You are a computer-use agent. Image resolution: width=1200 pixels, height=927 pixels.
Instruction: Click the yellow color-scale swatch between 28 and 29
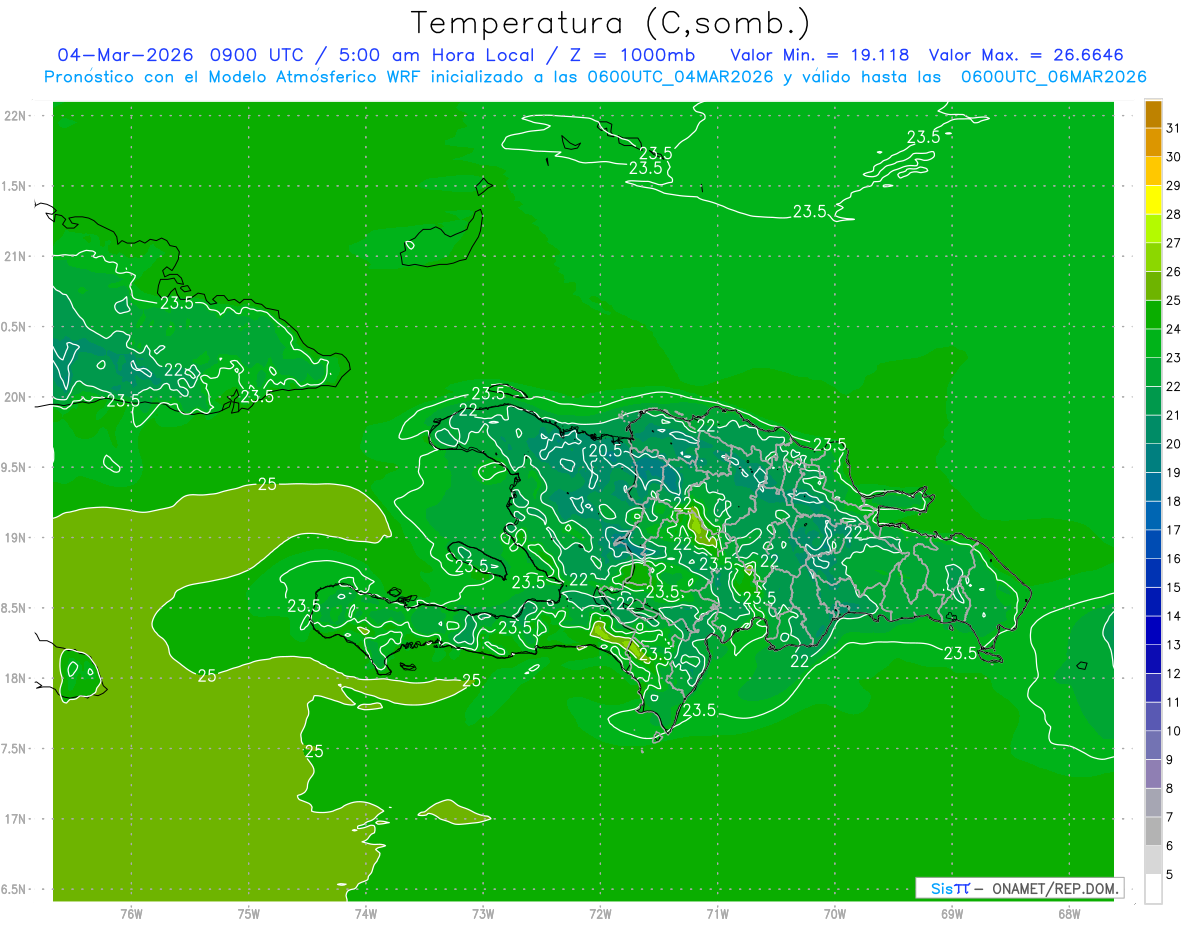[x=1153, y=200]
